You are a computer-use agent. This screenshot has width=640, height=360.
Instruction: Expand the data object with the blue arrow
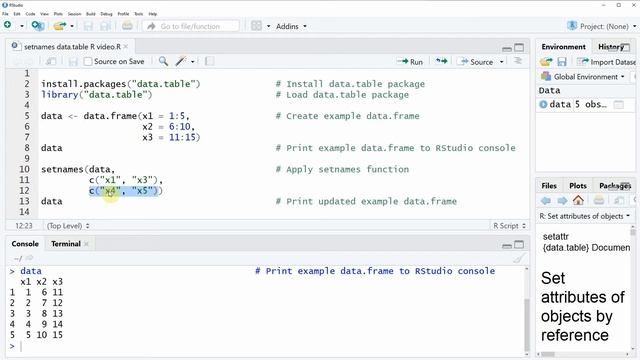point(543,104)
